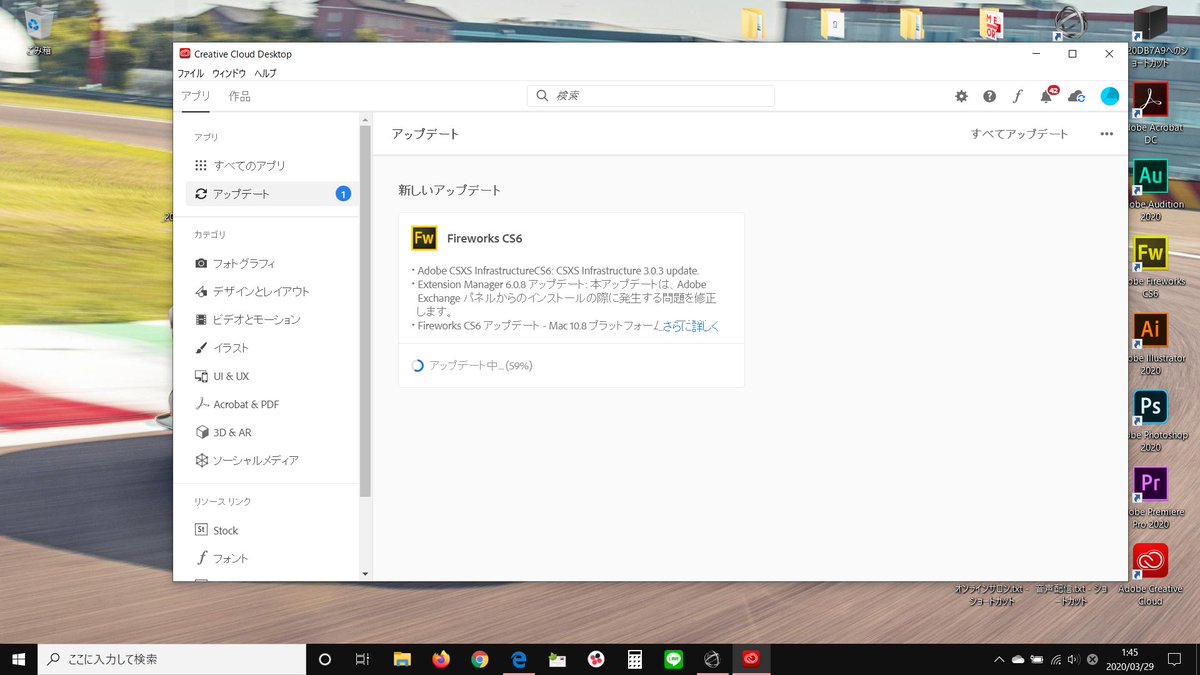Open Adobe Acrobat DC desktop shortcut
This screenshot has height=675, width=1200.
1150,114
